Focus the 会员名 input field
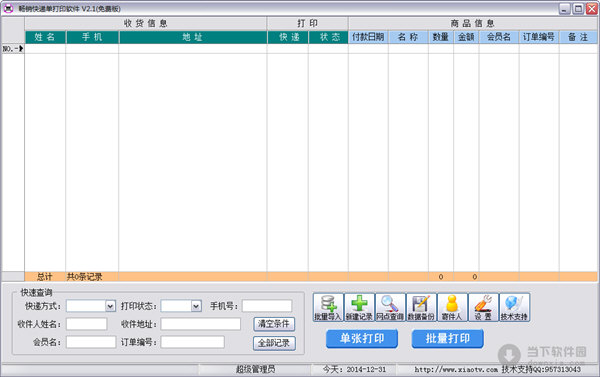Image resolution: width=600 pixels, height=377 pixels. tap(91, 342)
